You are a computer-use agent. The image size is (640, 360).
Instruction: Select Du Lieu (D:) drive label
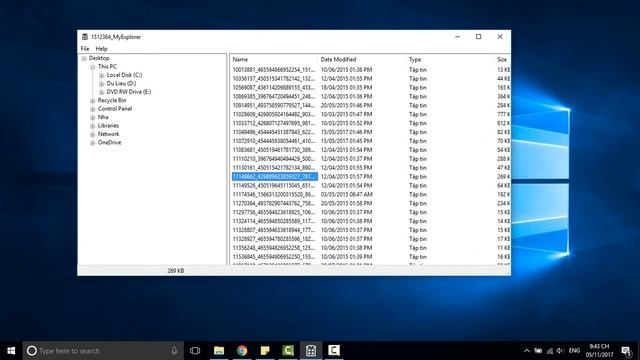click(x=121, y=83)
